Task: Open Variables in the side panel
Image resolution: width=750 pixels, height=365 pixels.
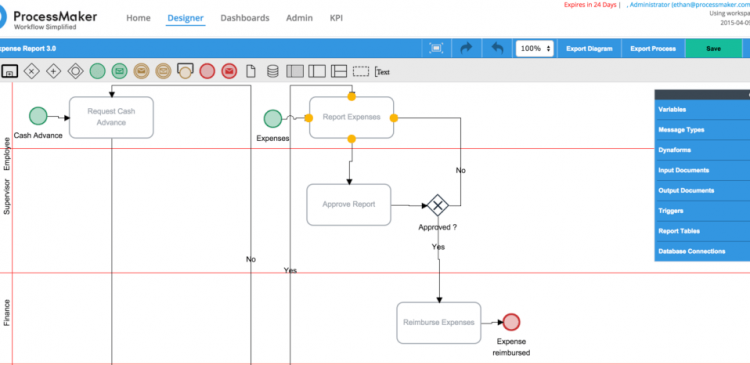Action: pos(702,110)
